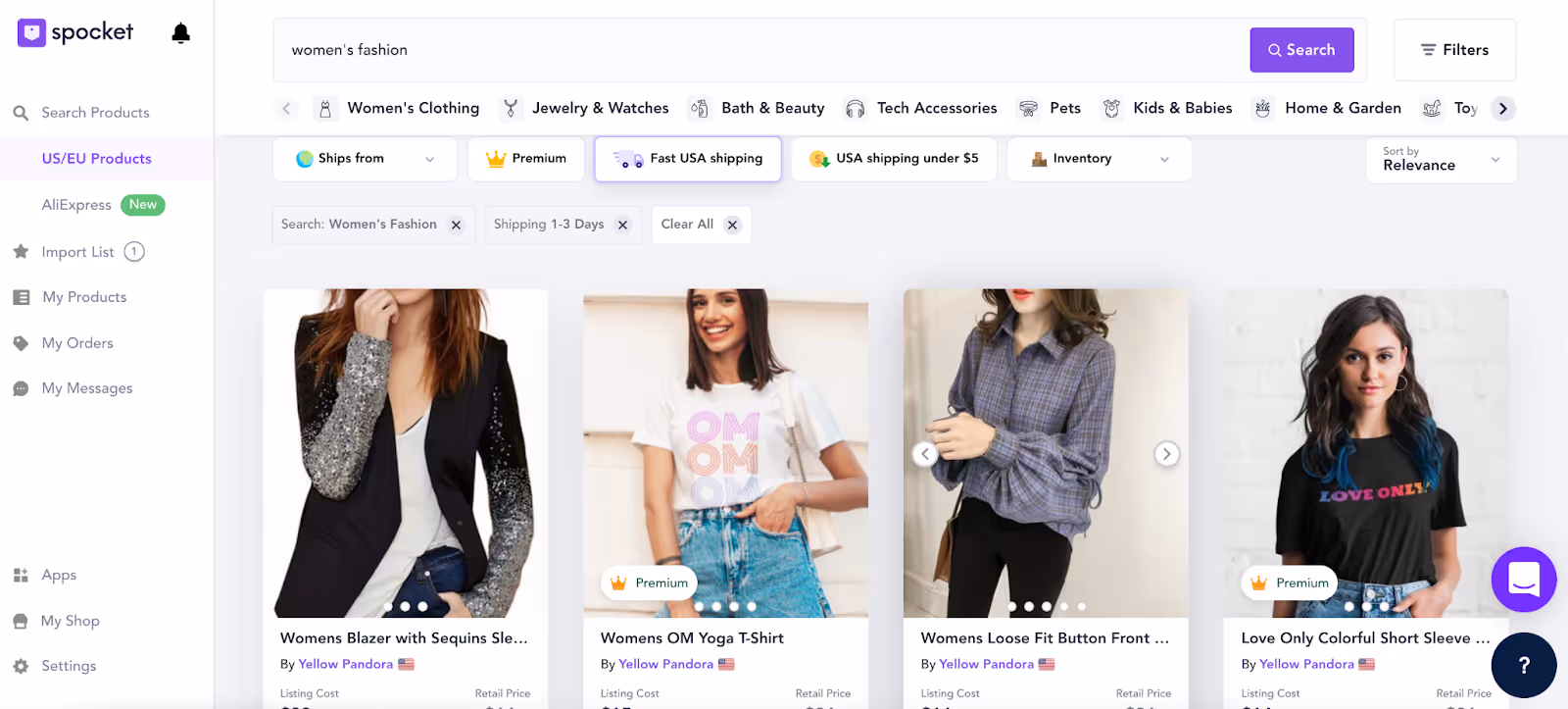
Task: Click the My Messages chat bubble icon
Action: point(21,389)
